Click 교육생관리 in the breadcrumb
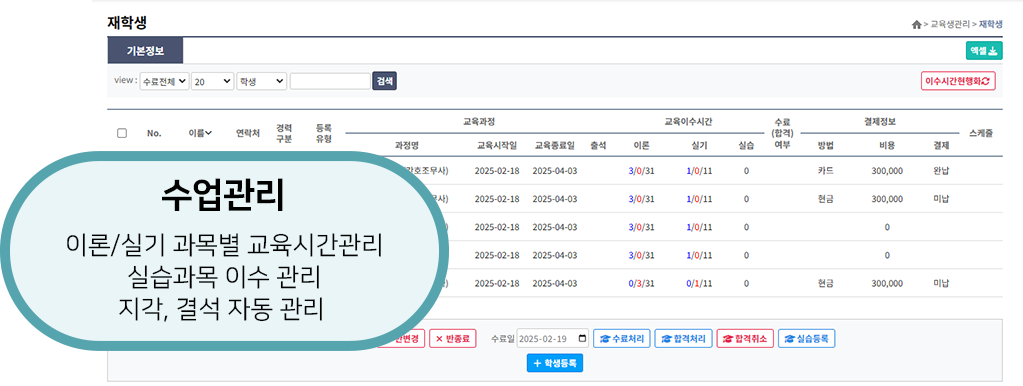The height and width of the screenshot is (386, 1023). tap(949, 24)
